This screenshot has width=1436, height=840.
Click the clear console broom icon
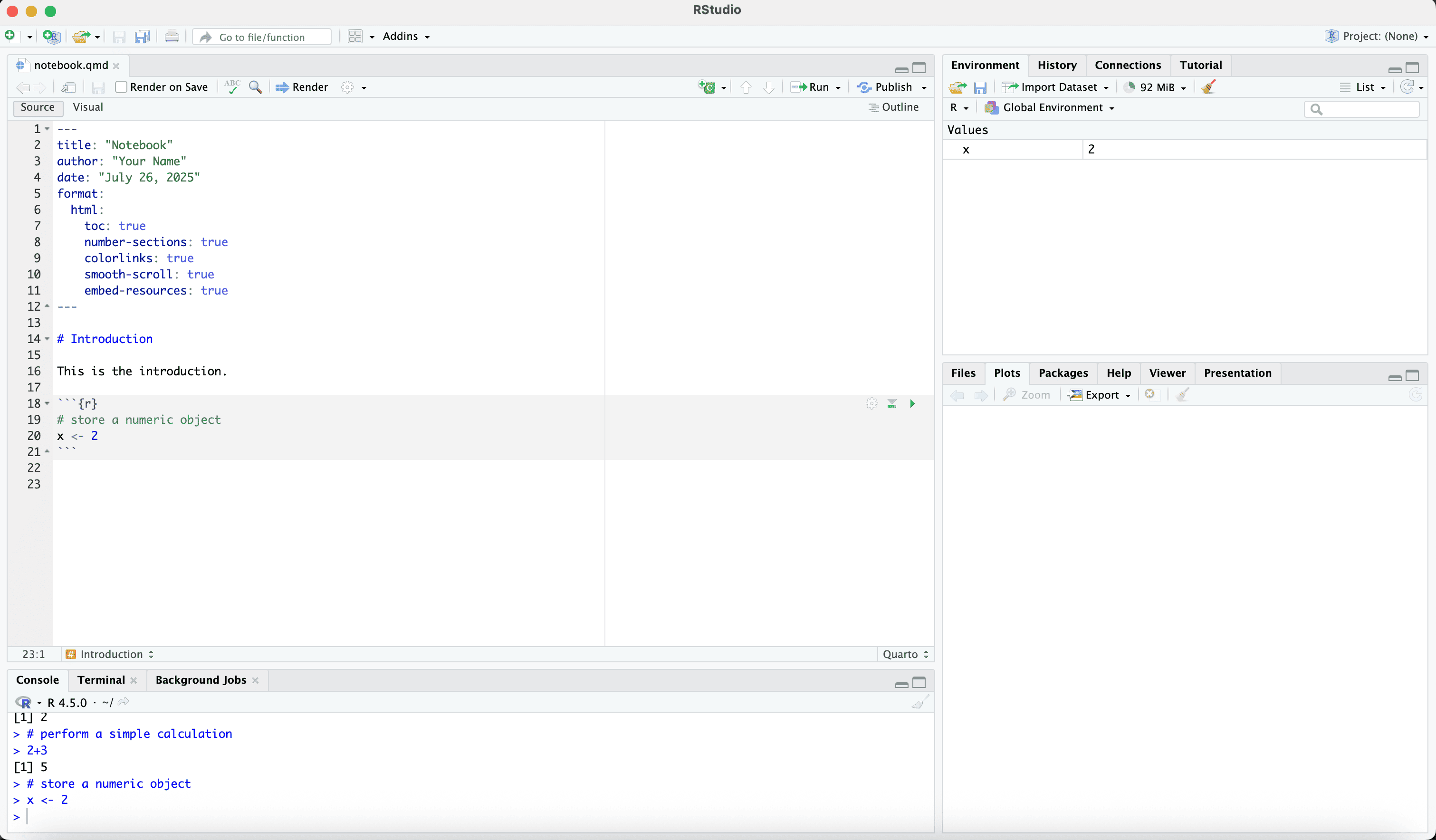click(x=920, y=702)
